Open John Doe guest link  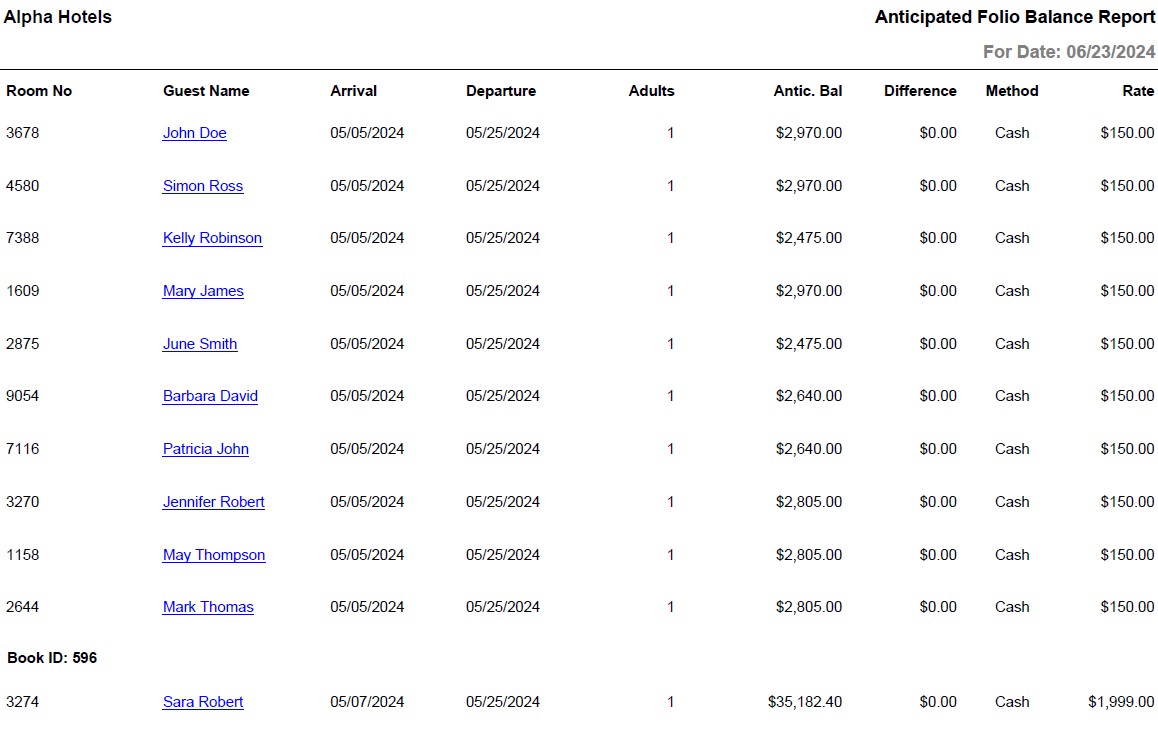click(x=194, y=133)
